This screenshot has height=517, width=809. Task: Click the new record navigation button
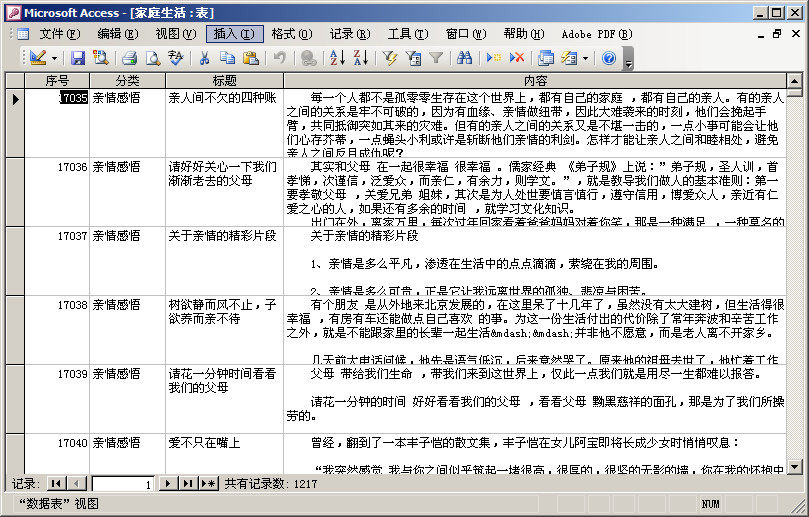click(208, 484)
